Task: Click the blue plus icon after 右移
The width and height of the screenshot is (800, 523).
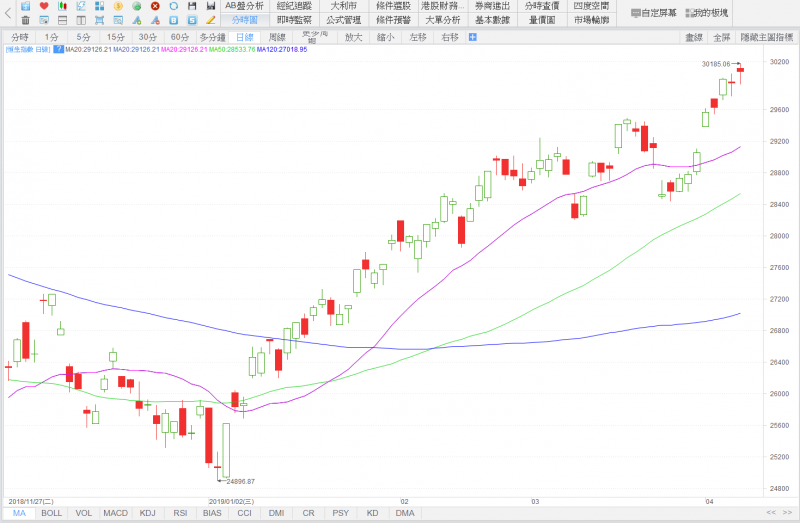Action: coord(473,37)
